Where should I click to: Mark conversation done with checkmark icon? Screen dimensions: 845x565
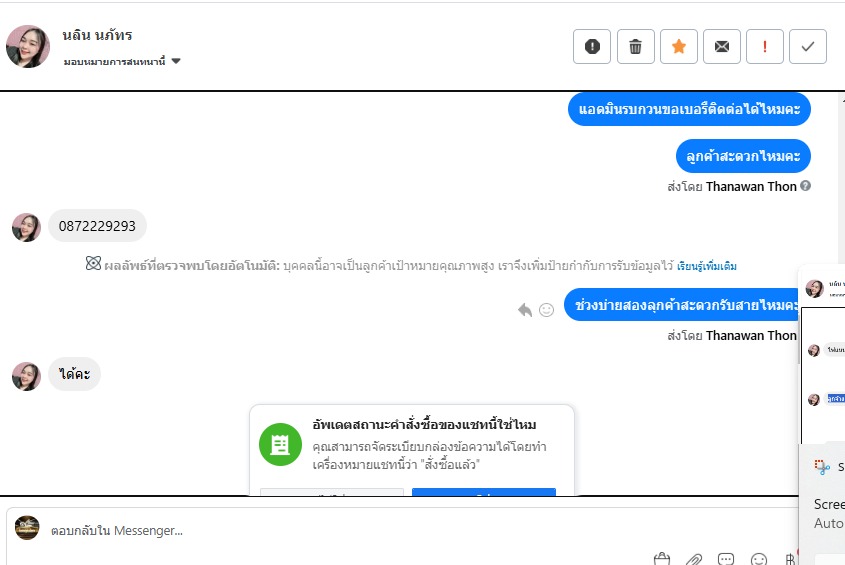tap(808, 47)
